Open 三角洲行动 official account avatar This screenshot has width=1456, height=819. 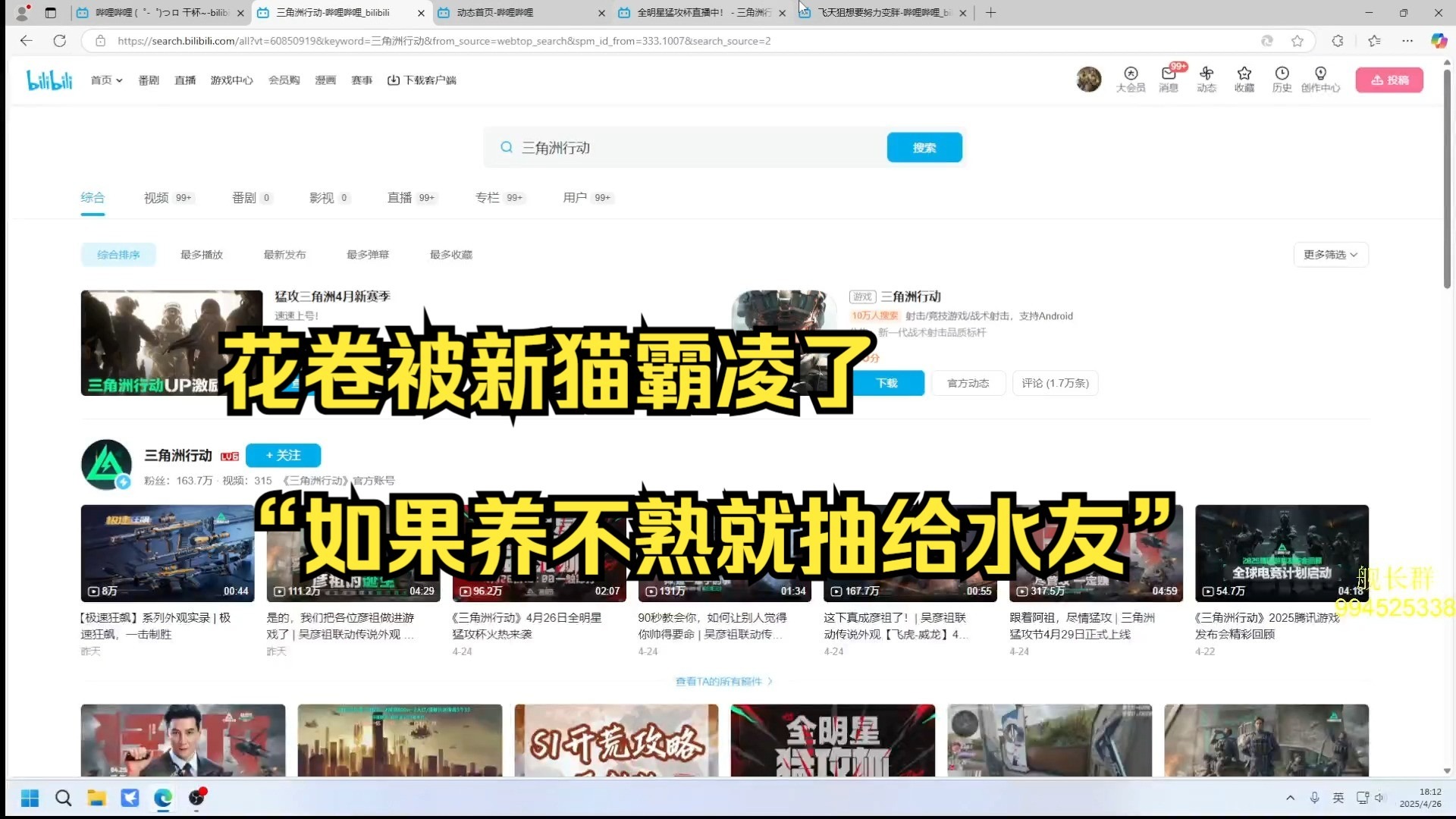pyautogui.click(x=106, y=464)
